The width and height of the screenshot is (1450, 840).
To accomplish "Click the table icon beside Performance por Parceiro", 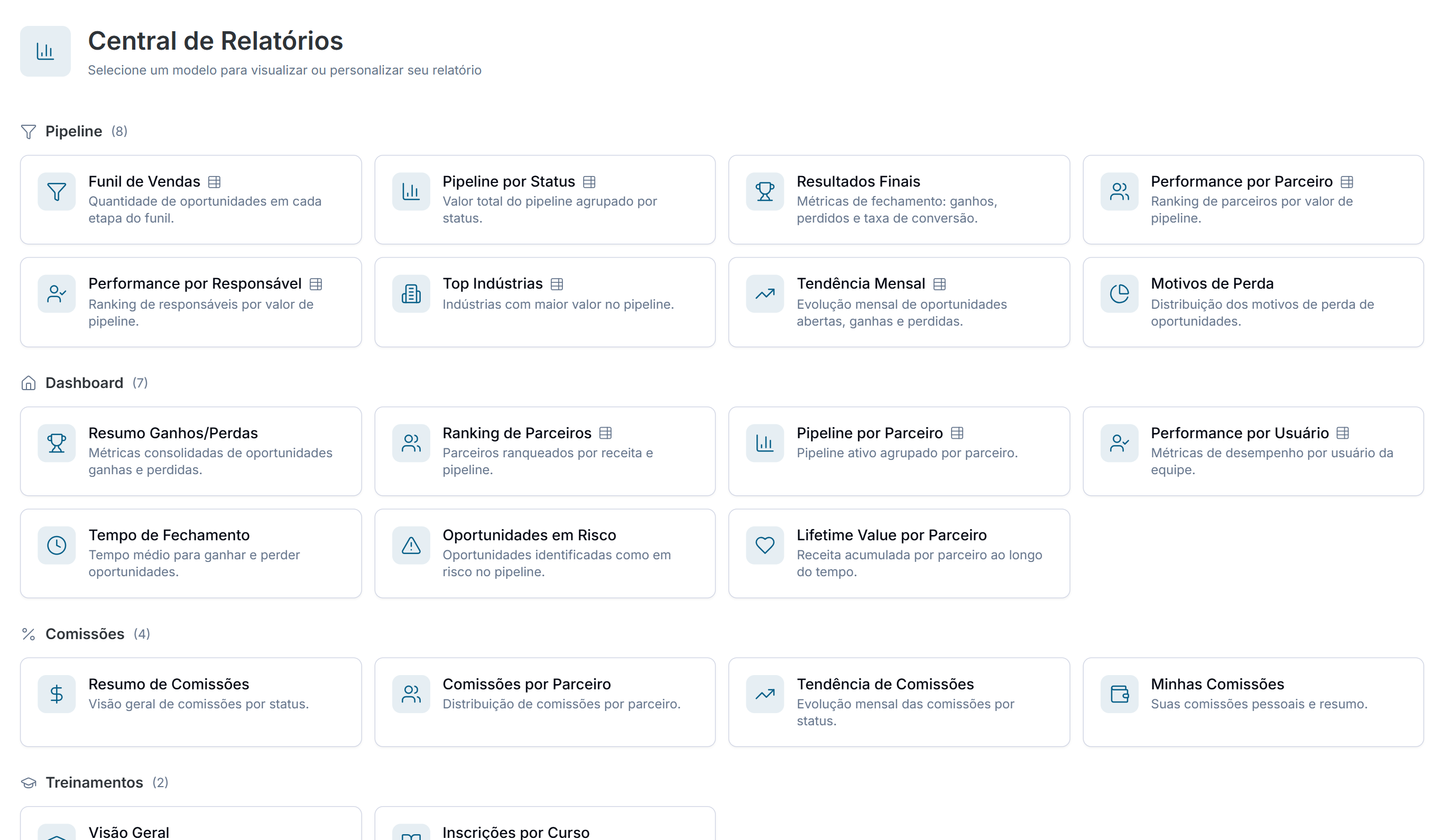I will pos(1347,182).
